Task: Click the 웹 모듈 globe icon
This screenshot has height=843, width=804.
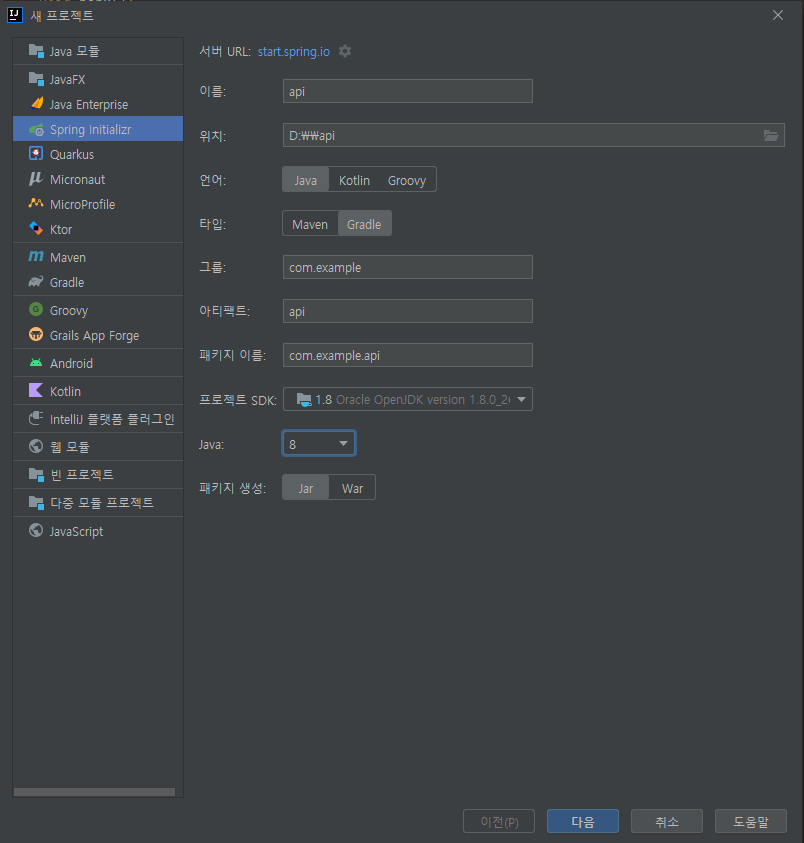Action: (36, 446)
